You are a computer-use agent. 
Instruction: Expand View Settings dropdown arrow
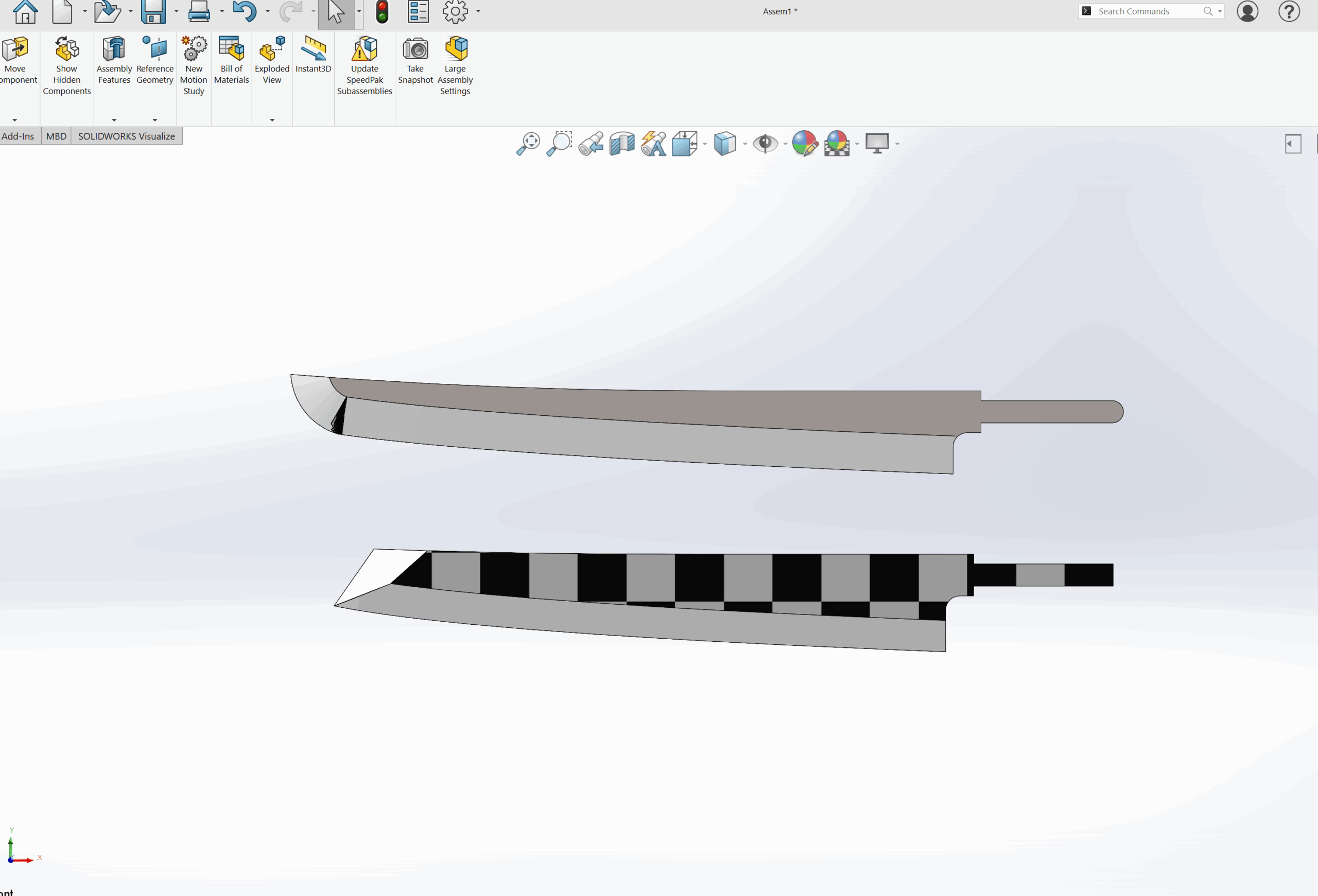pyautogui.click(x=897, y=144)
